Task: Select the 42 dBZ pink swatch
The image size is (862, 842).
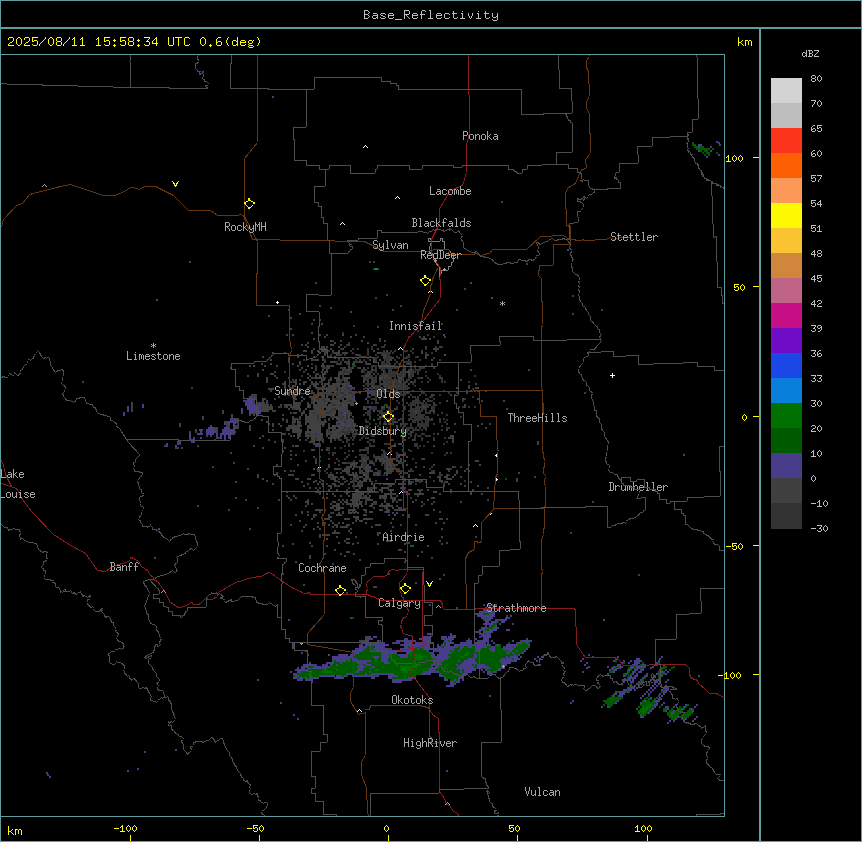Action: pyautogui.click(x=786, y=290)
